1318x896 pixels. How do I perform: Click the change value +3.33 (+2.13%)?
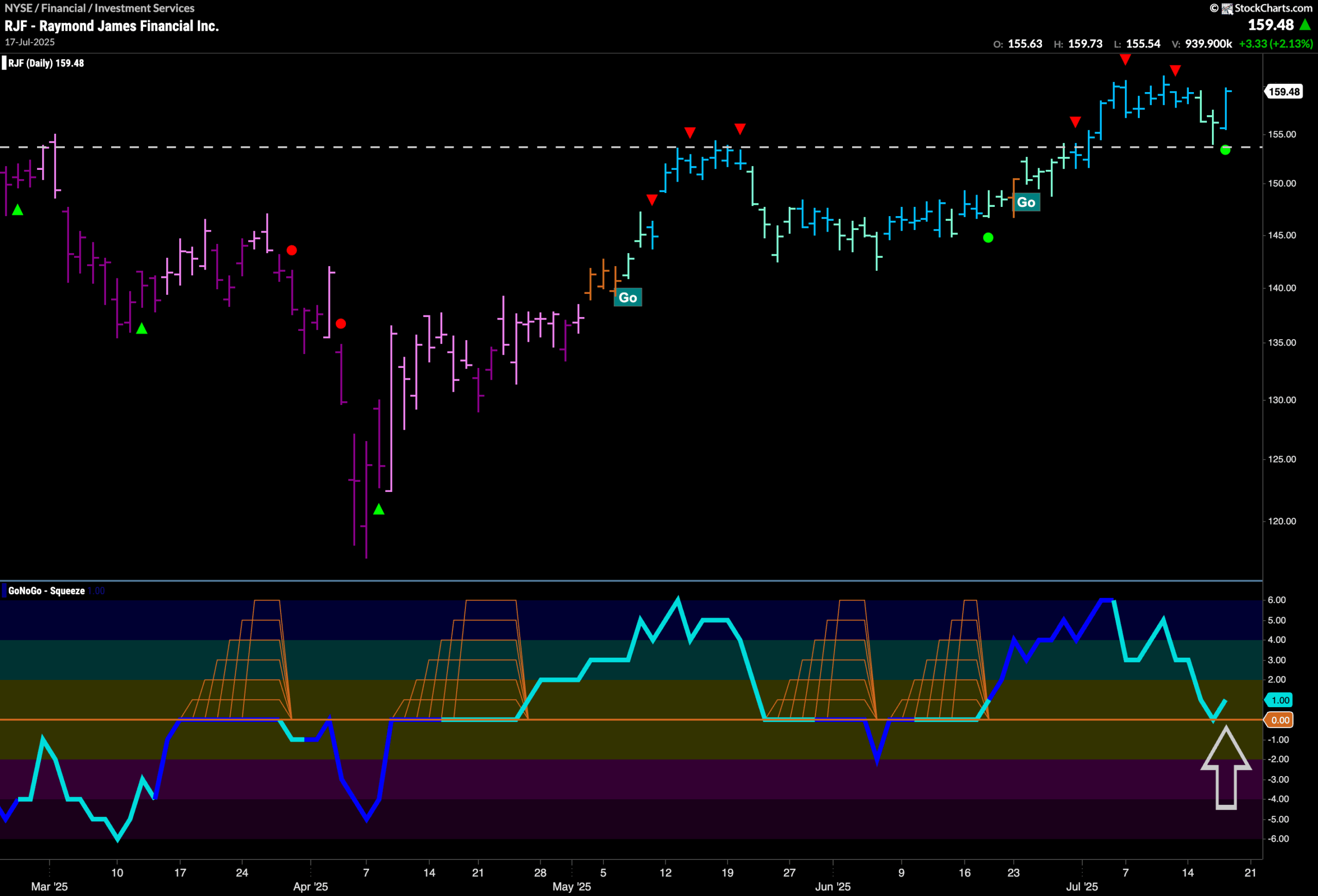coord(1276,44)
